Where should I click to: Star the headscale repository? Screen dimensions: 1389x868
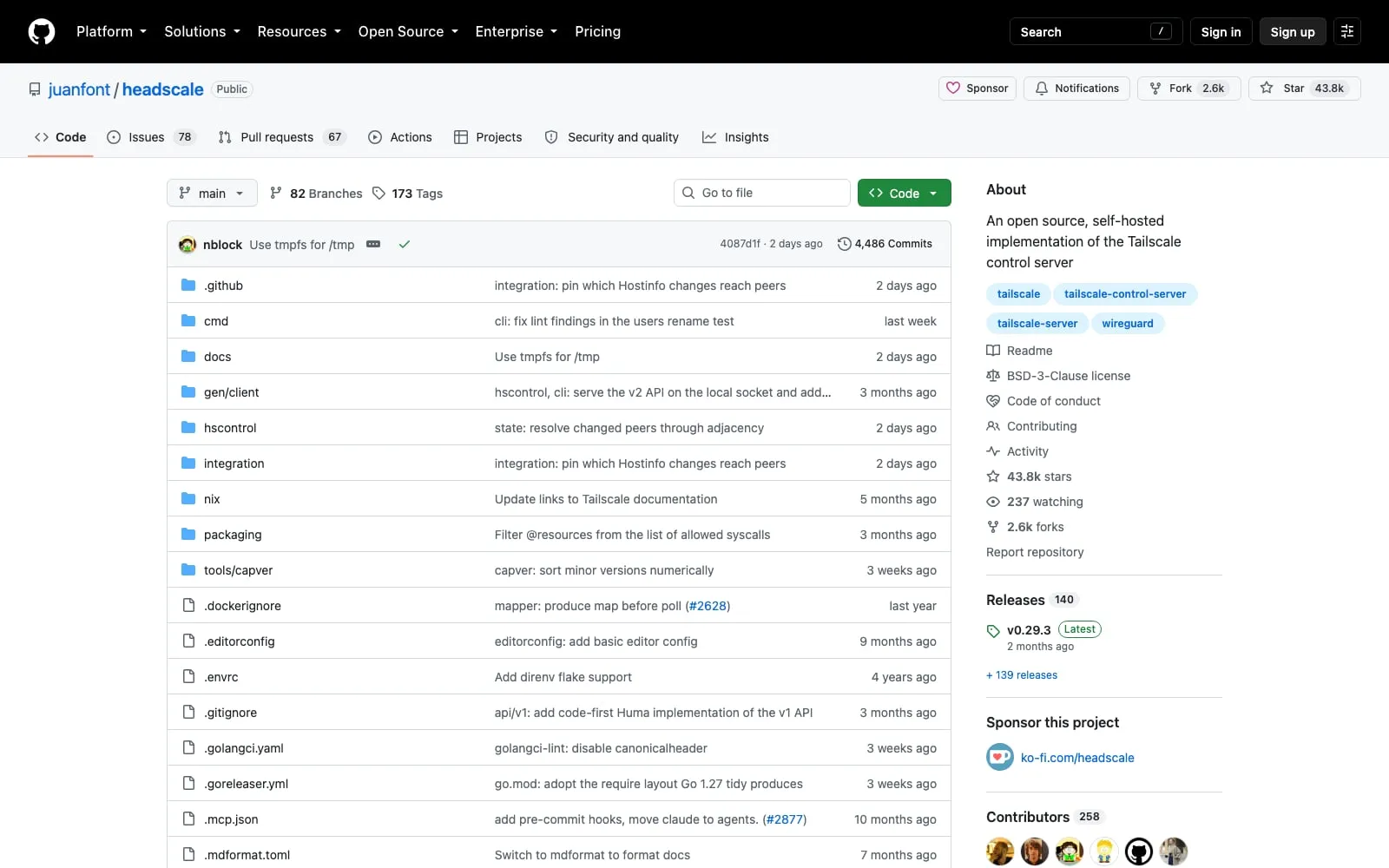1304,89
